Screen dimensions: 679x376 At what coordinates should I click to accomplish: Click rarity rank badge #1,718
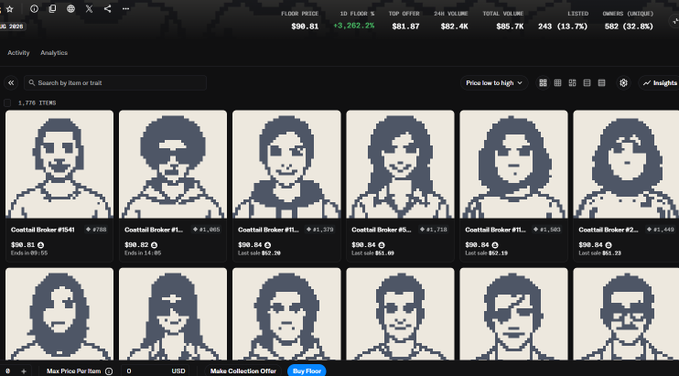pos(433,230)
